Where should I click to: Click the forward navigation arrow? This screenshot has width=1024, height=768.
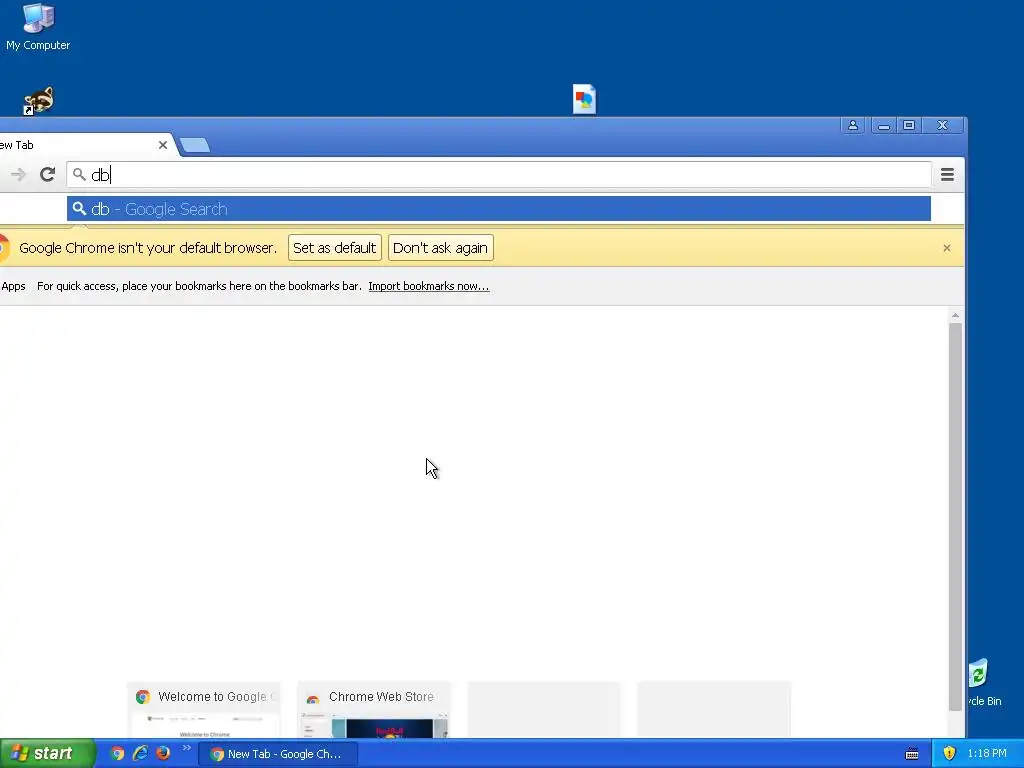tap(18, 174)
